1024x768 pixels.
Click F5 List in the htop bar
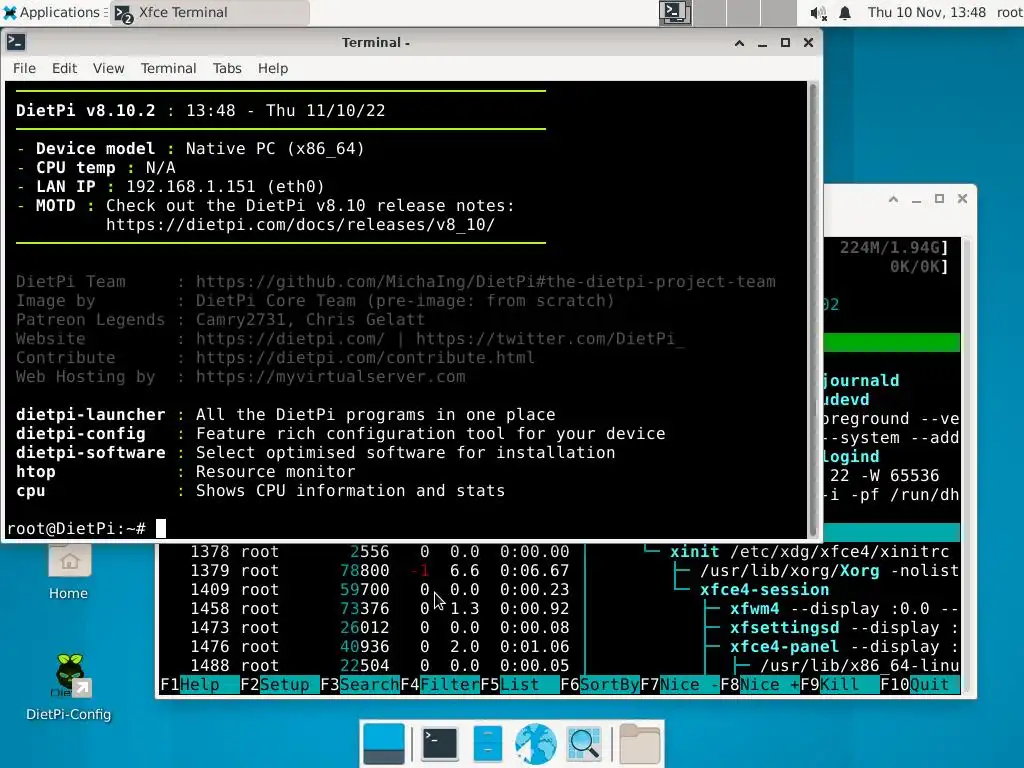click(x=520, y=684)
